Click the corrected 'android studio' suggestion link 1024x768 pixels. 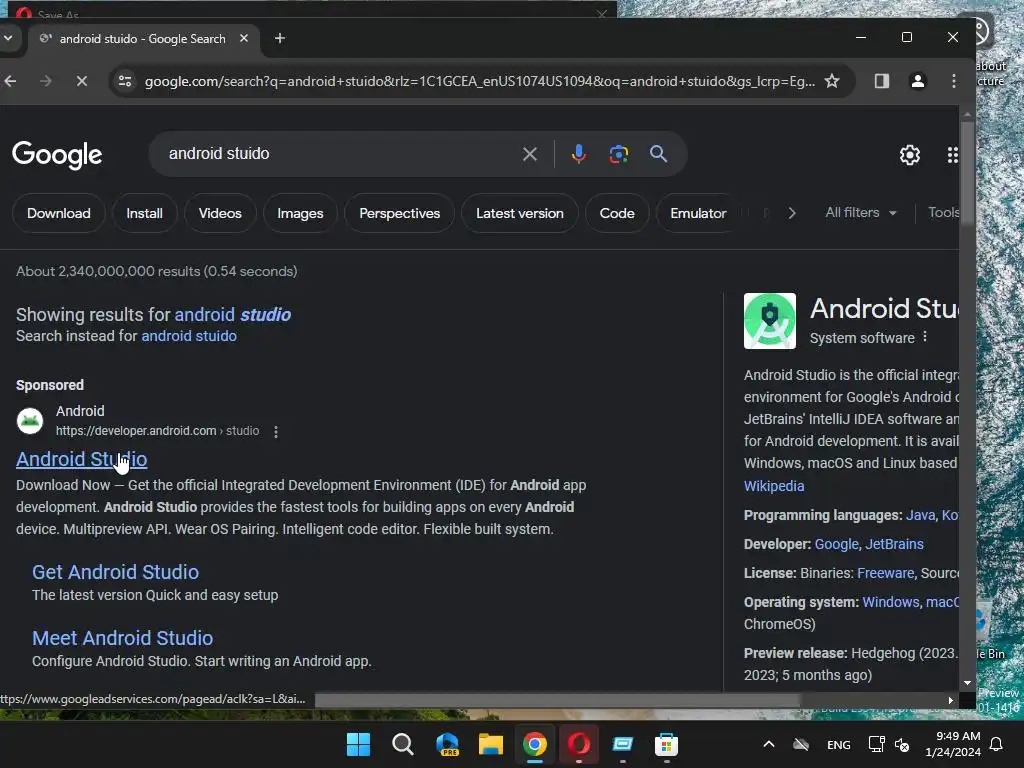[x=232, y=315]
